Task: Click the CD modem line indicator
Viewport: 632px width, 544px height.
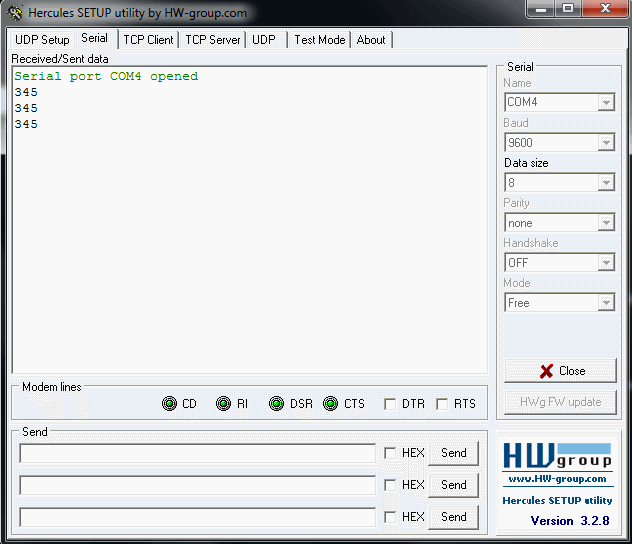Action: (169, 403)
